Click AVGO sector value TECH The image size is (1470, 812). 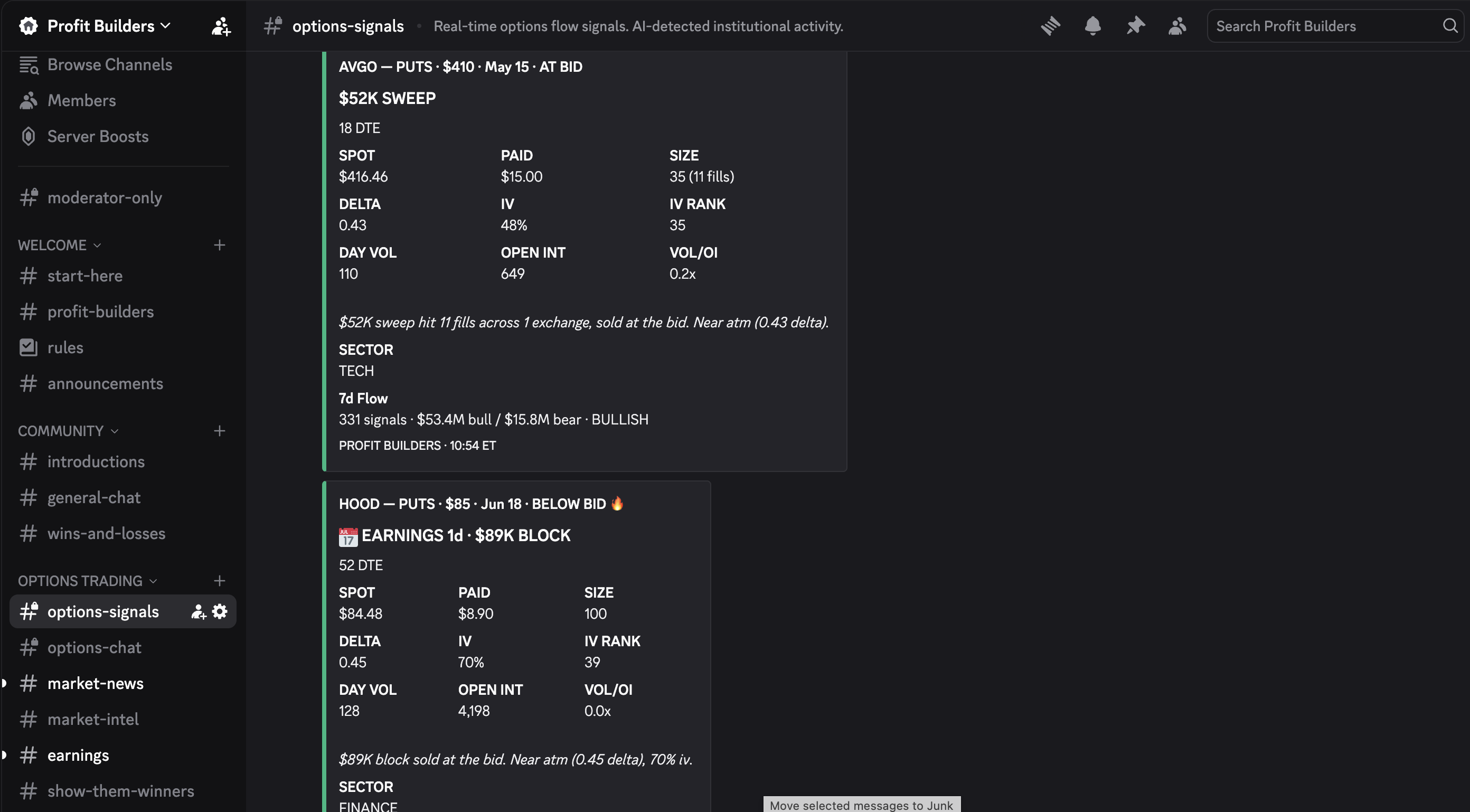(x=356, y=371)
